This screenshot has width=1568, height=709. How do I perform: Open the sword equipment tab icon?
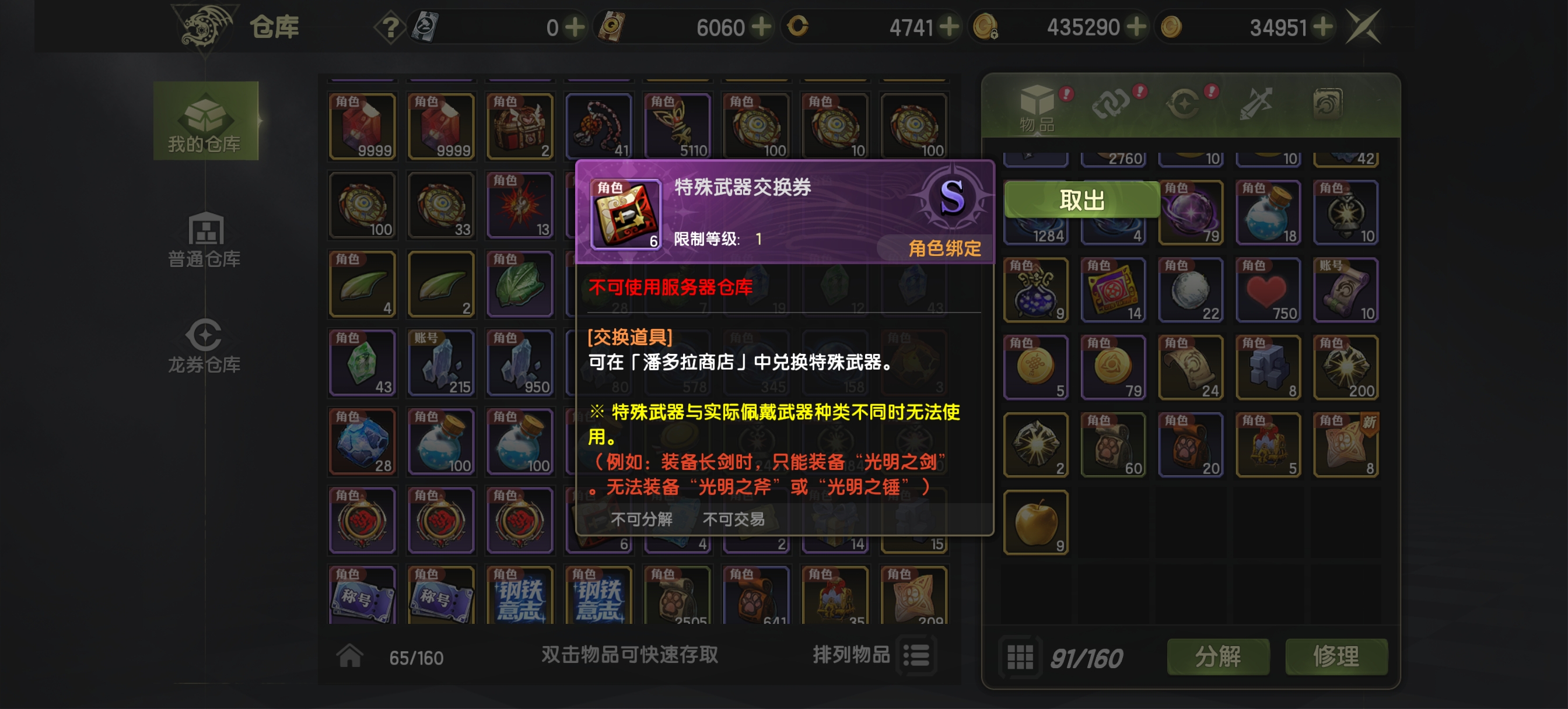point(1255,103)
